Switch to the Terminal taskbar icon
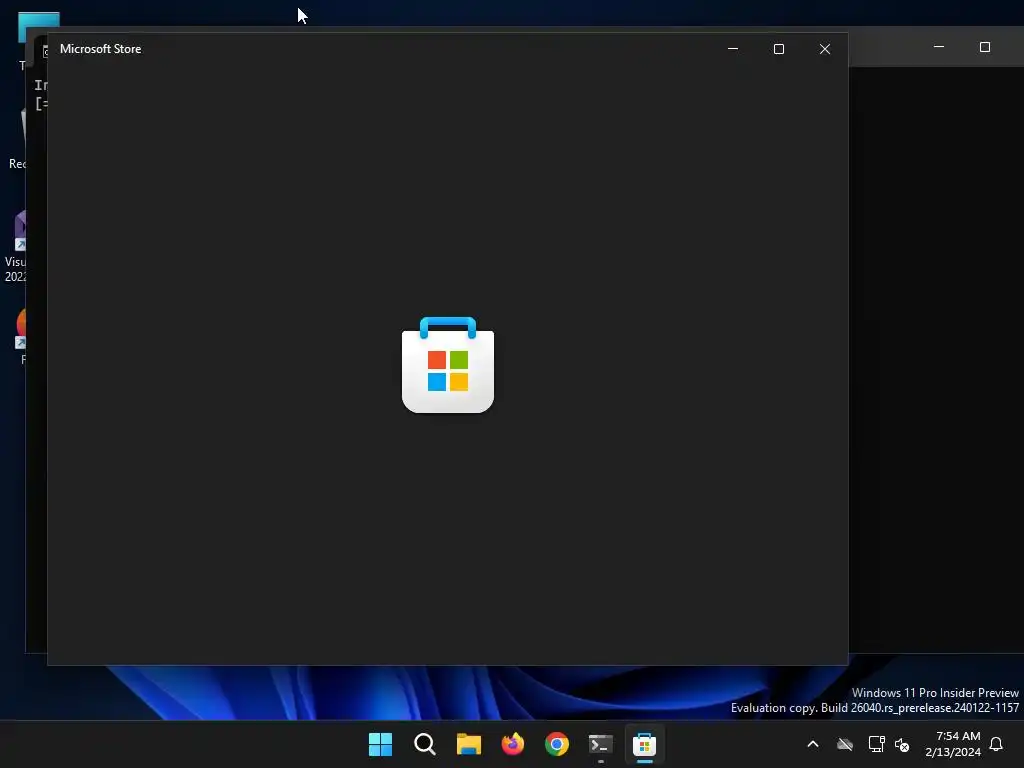 click(x=601, y=744)
